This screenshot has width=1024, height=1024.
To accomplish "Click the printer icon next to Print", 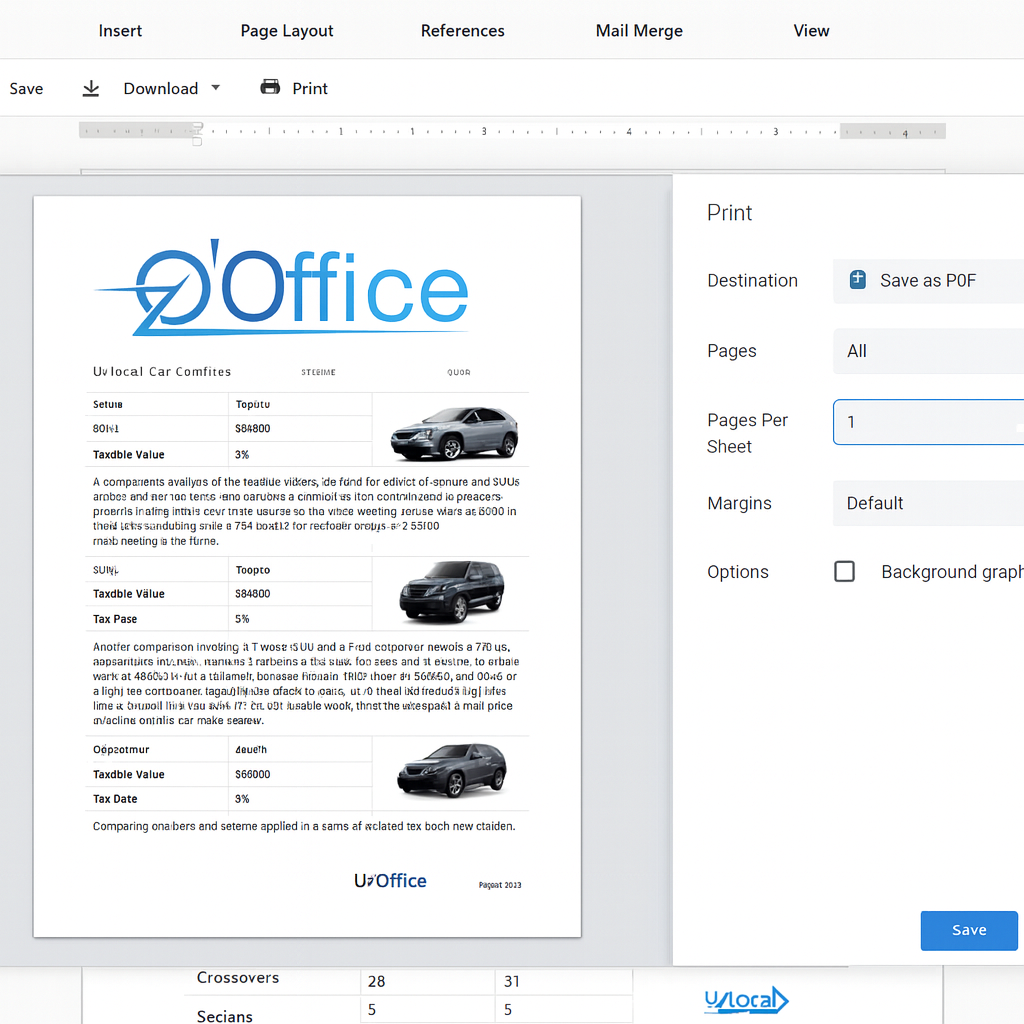I will click(270, 88).
